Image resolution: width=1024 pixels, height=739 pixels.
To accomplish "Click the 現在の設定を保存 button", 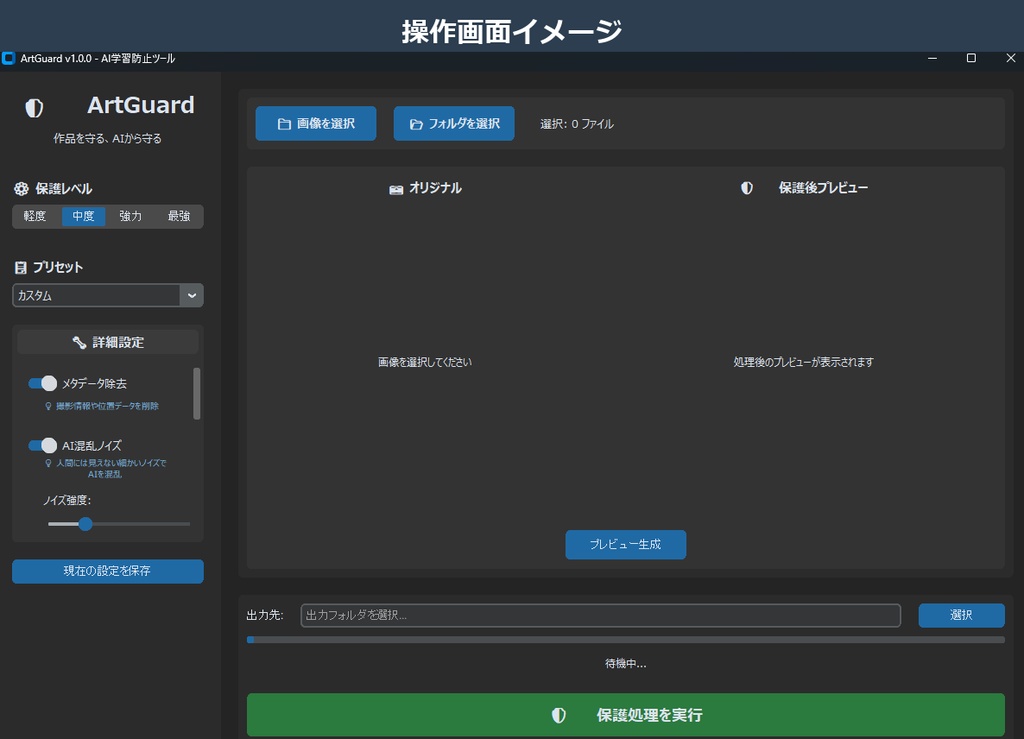I will pos(107,571).
